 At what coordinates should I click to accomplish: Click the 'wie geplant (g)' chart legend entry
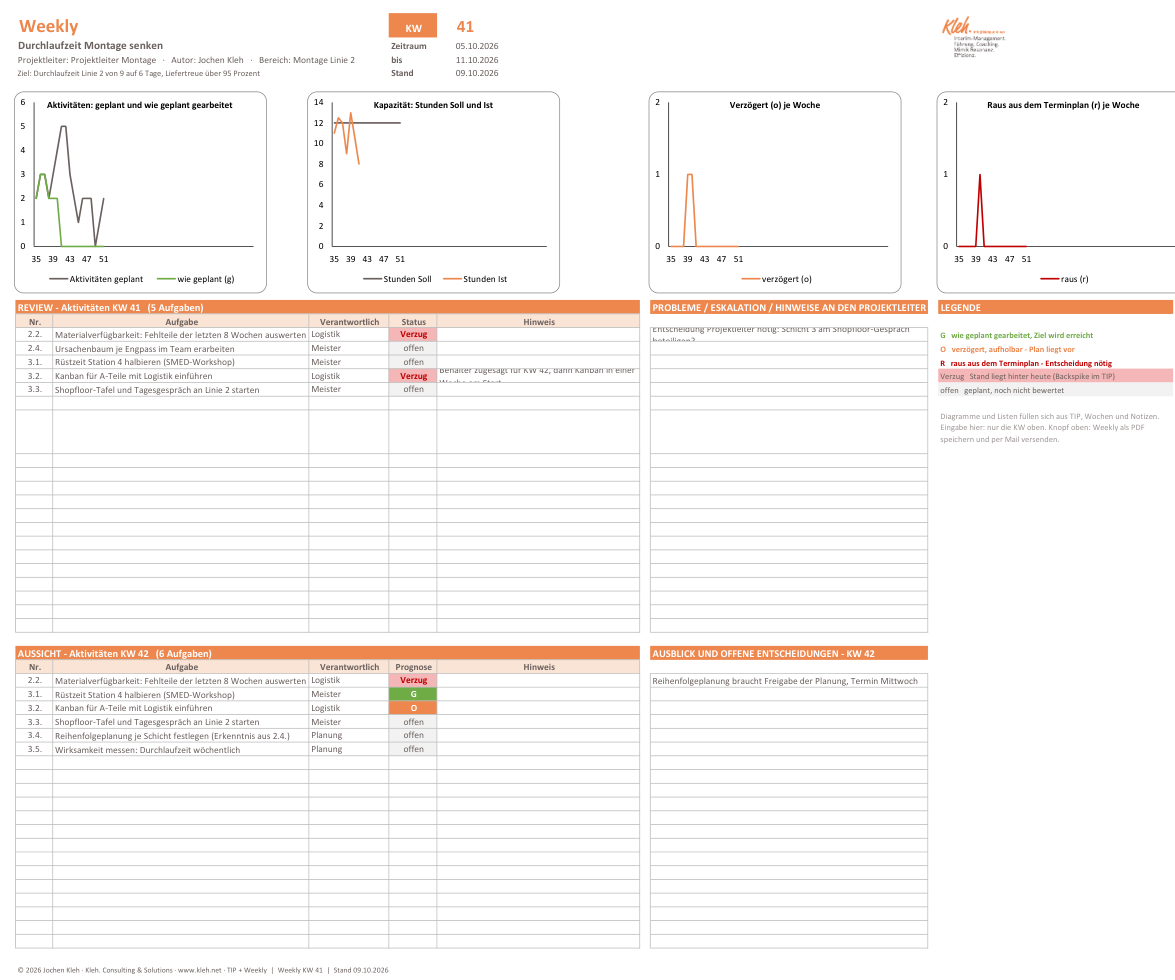[196, 279]
